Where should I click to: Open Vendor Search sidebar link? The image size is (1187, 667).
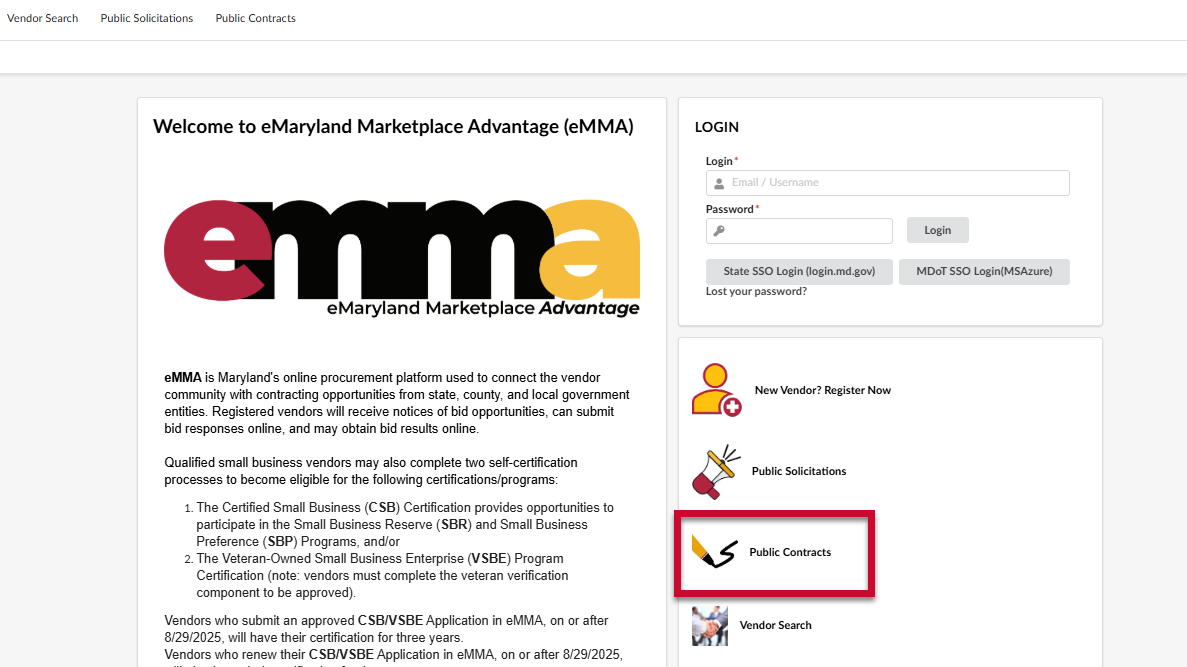pos(775,625)
